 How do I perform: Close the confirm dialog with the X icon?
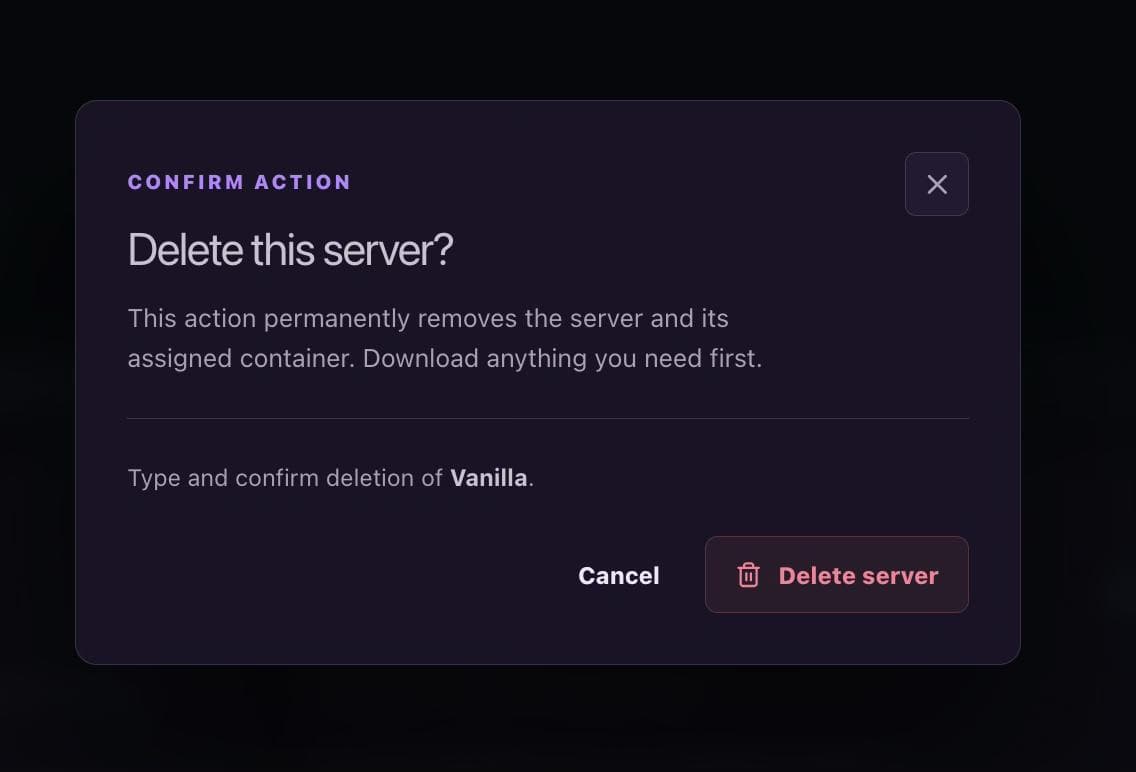coord(937,184)
